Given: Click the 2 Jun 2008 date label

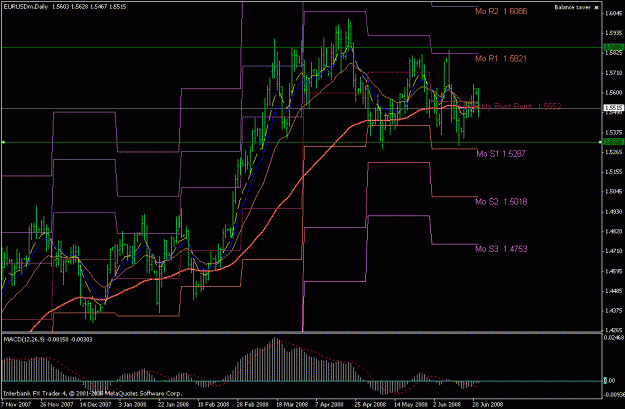Looking at the screenshot, I should tap(447, 404).
